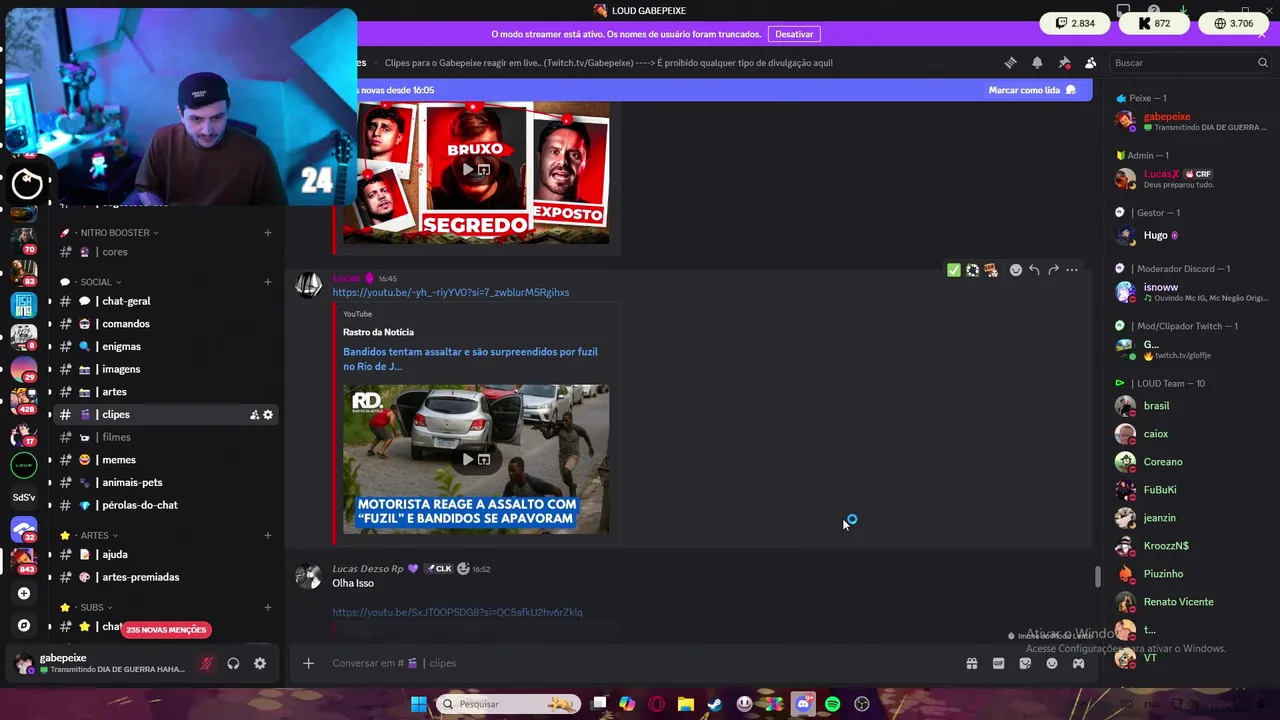Open the LOUD server icon
This screenshot has width=1280, height=720.
point(24,465)
